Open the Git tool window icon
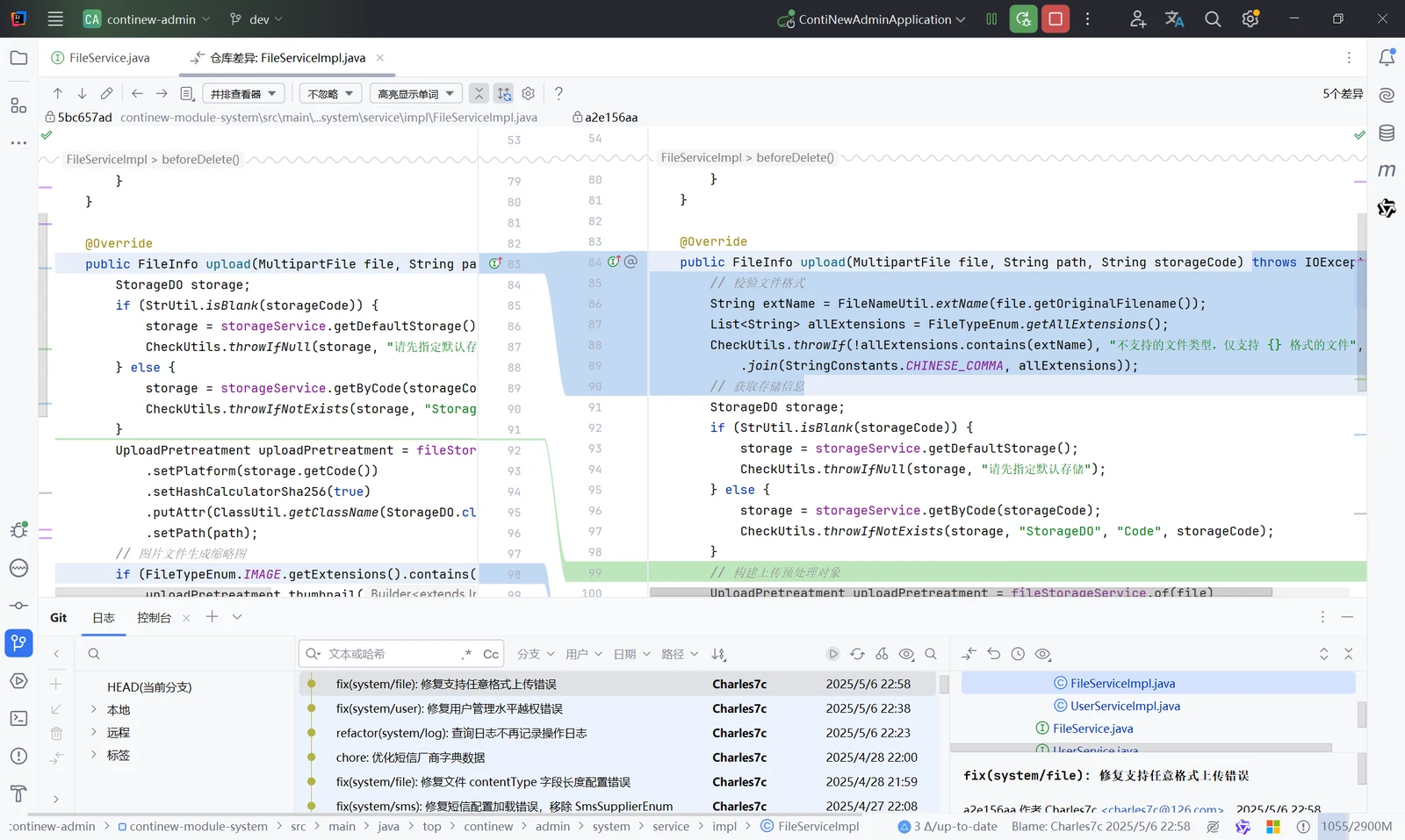Screen dimensions: 1405x840 (x=18, y=643)
